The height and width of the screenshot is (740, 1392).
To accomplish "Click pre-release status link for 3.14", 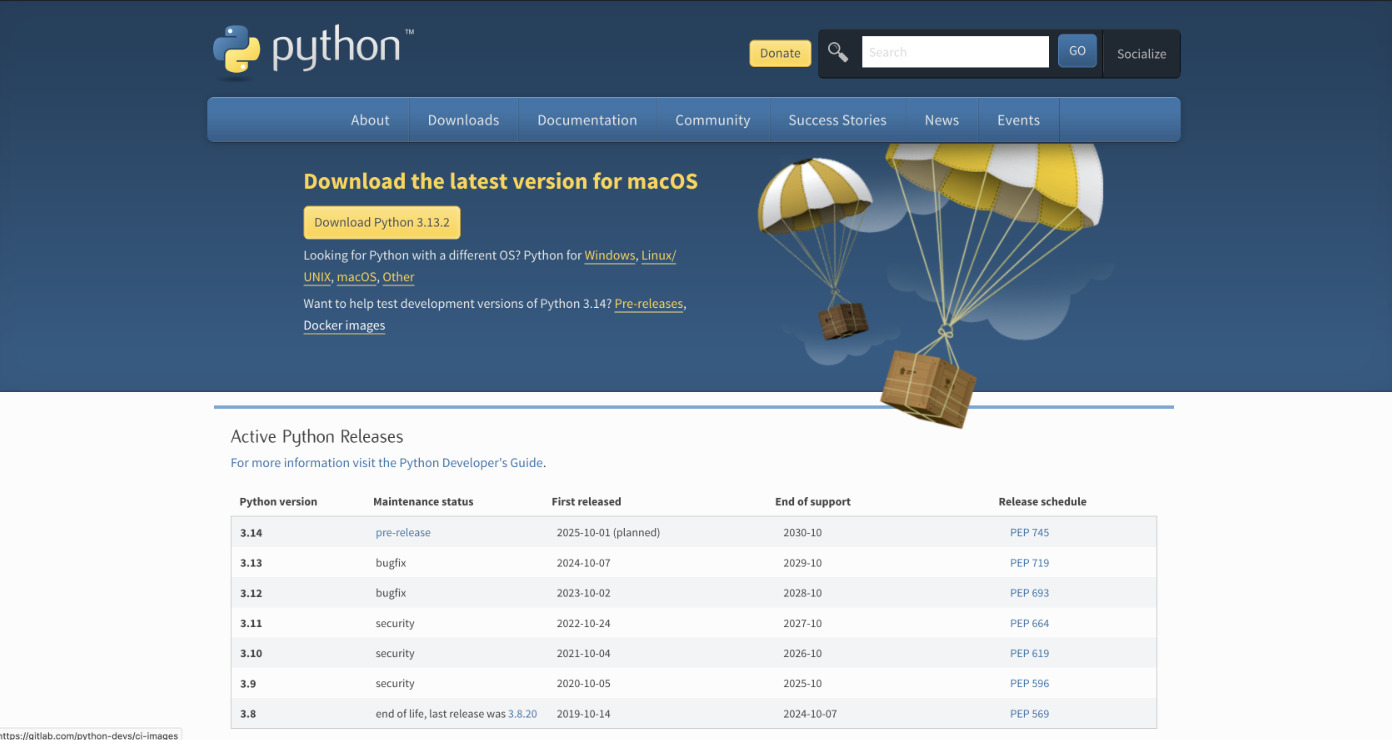I will 403,532.
